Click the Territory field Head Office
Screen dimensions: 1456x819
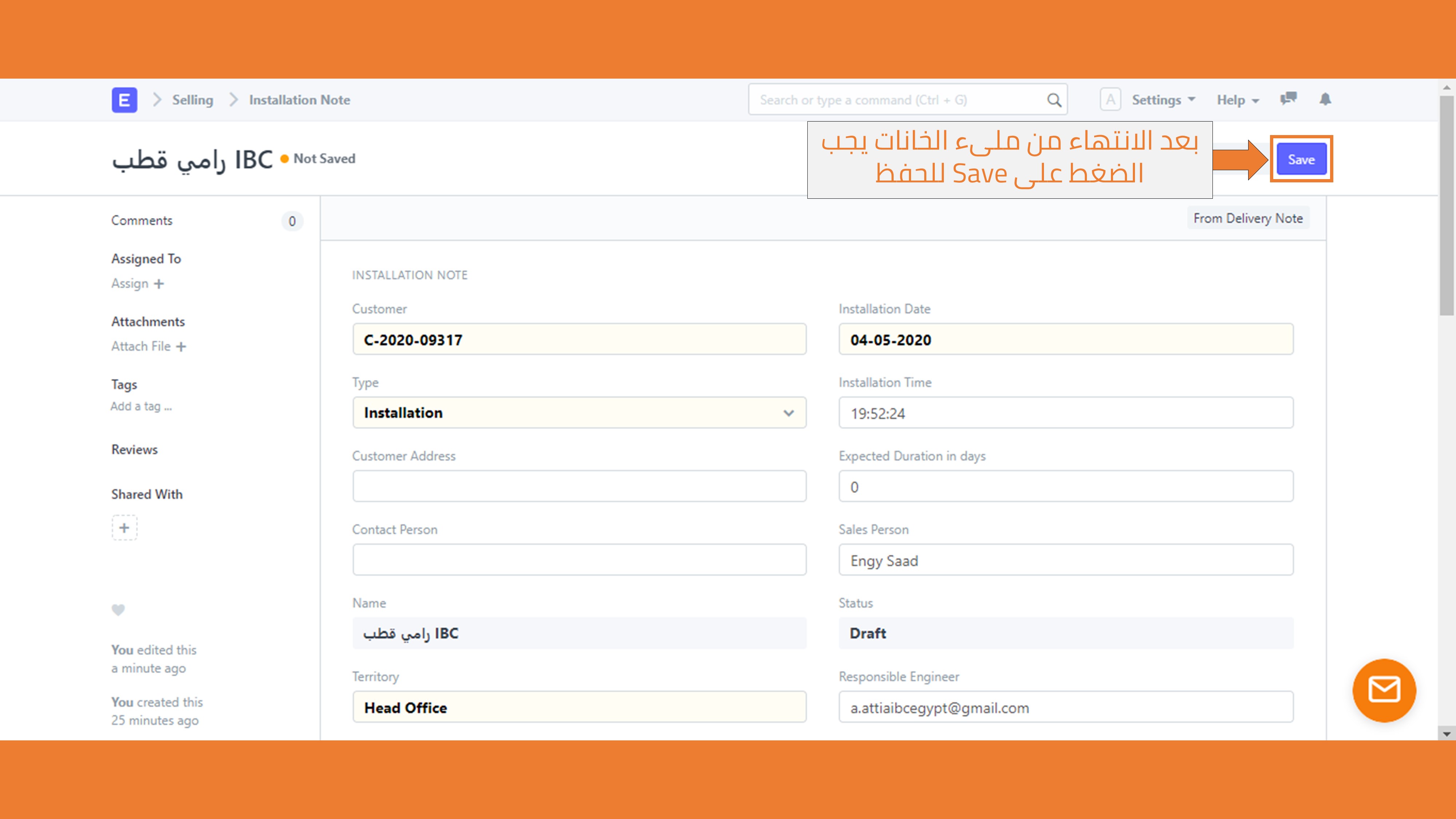(x=579, y=707)
